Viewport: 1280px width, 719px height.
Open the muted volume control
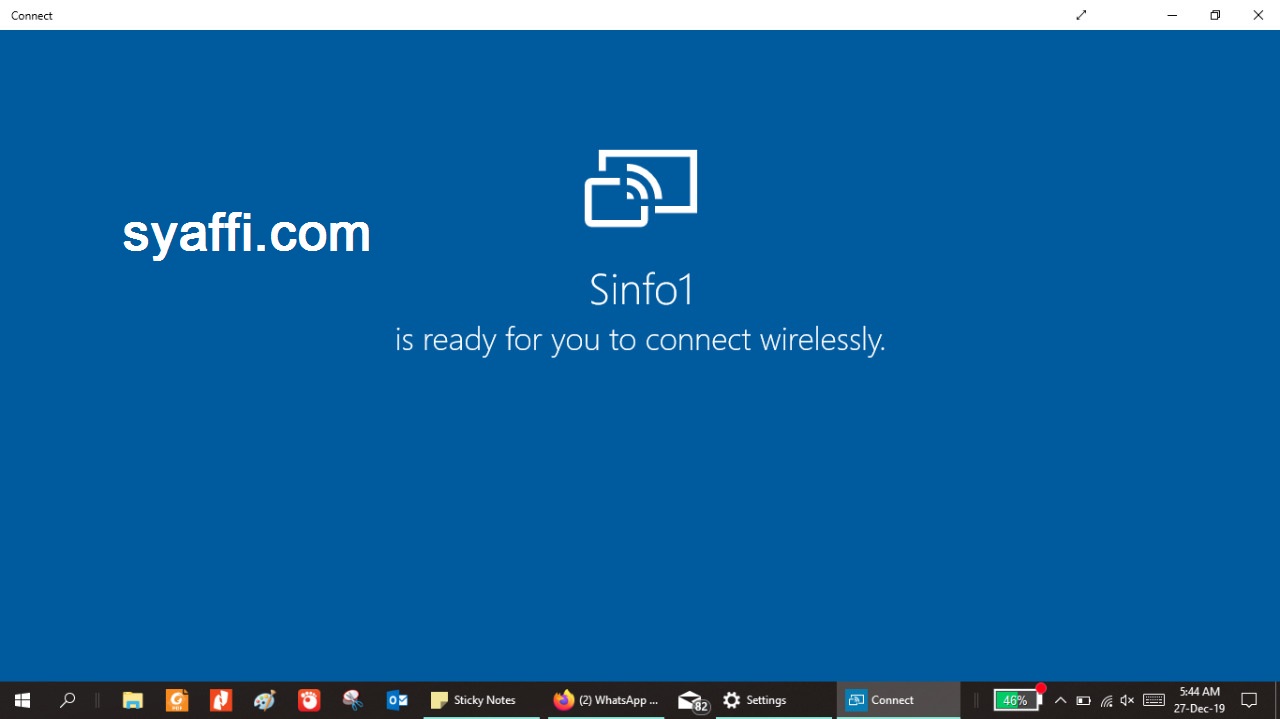point(1128,700)
